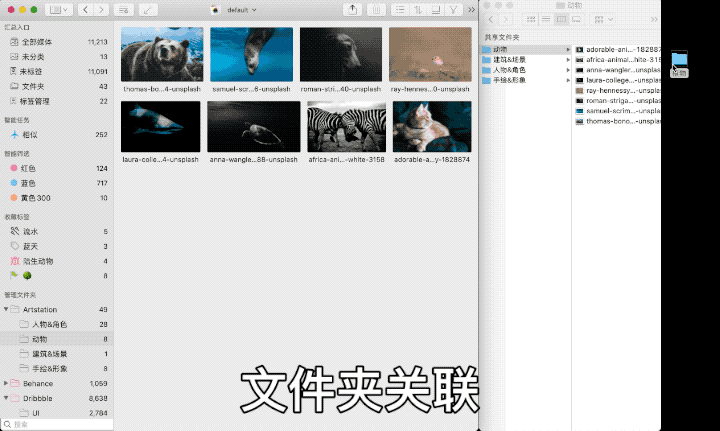Screen dimensions: 720x431
Task: Open the roman-stri dark animal thumbnail
Action: pos(341,54)
